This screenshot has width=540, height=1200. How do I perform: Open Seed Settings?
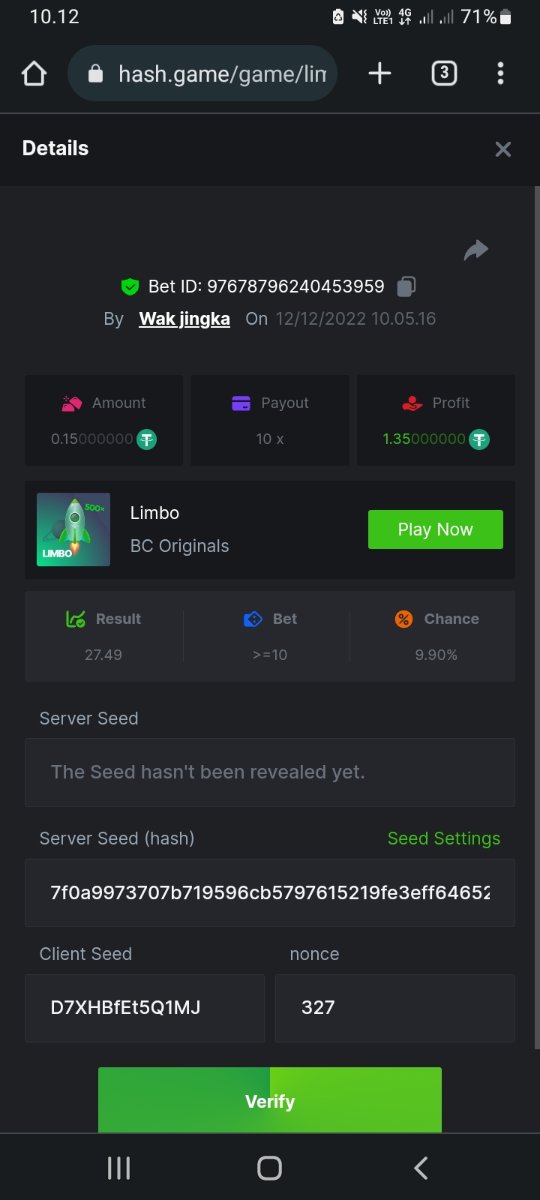(444, 839)
